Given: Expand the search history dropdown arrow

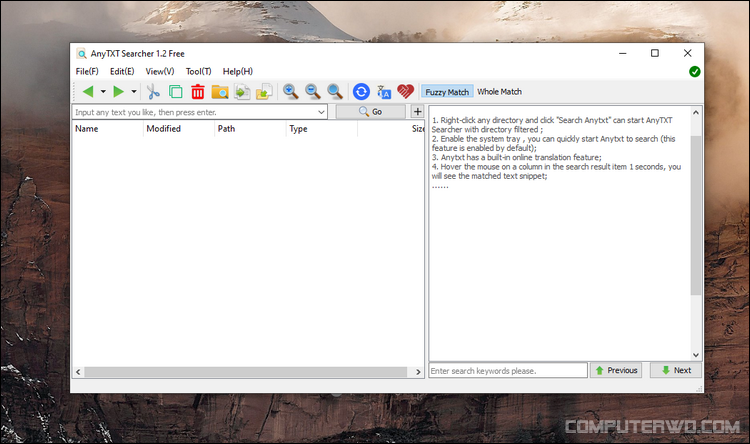Looking at the screenshot, I should (x=321, y=112).
